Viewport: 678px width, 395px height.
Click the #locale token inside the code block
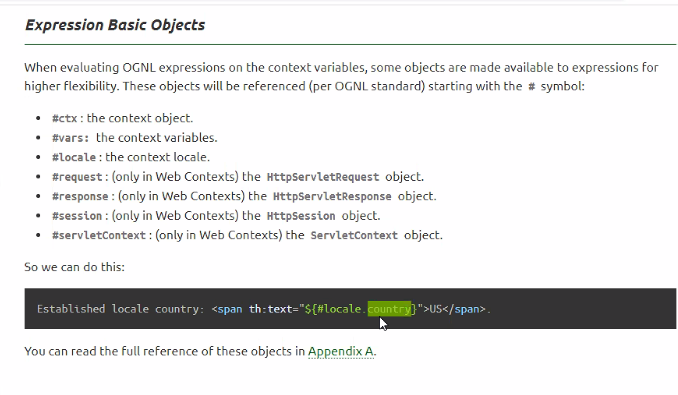point(339,309)
